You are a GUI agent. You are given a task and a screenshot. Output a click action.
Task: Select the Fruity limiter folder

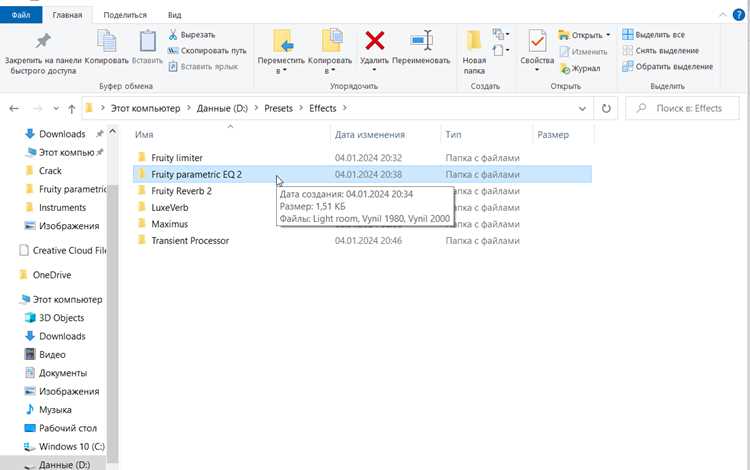(176, 158)
